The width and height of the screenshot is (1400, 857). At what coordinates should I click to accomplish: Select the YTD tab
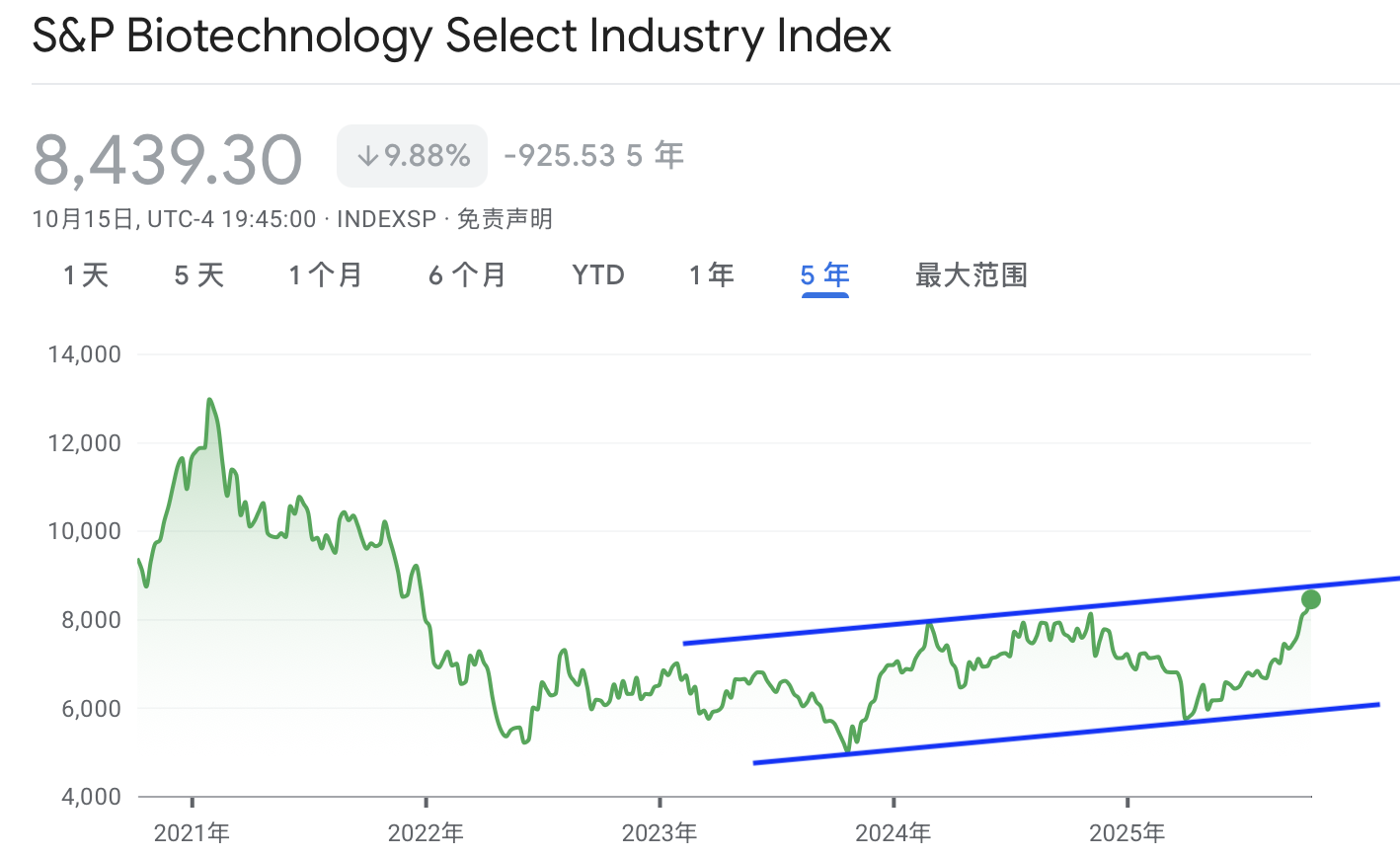click(x=598, y=274)
